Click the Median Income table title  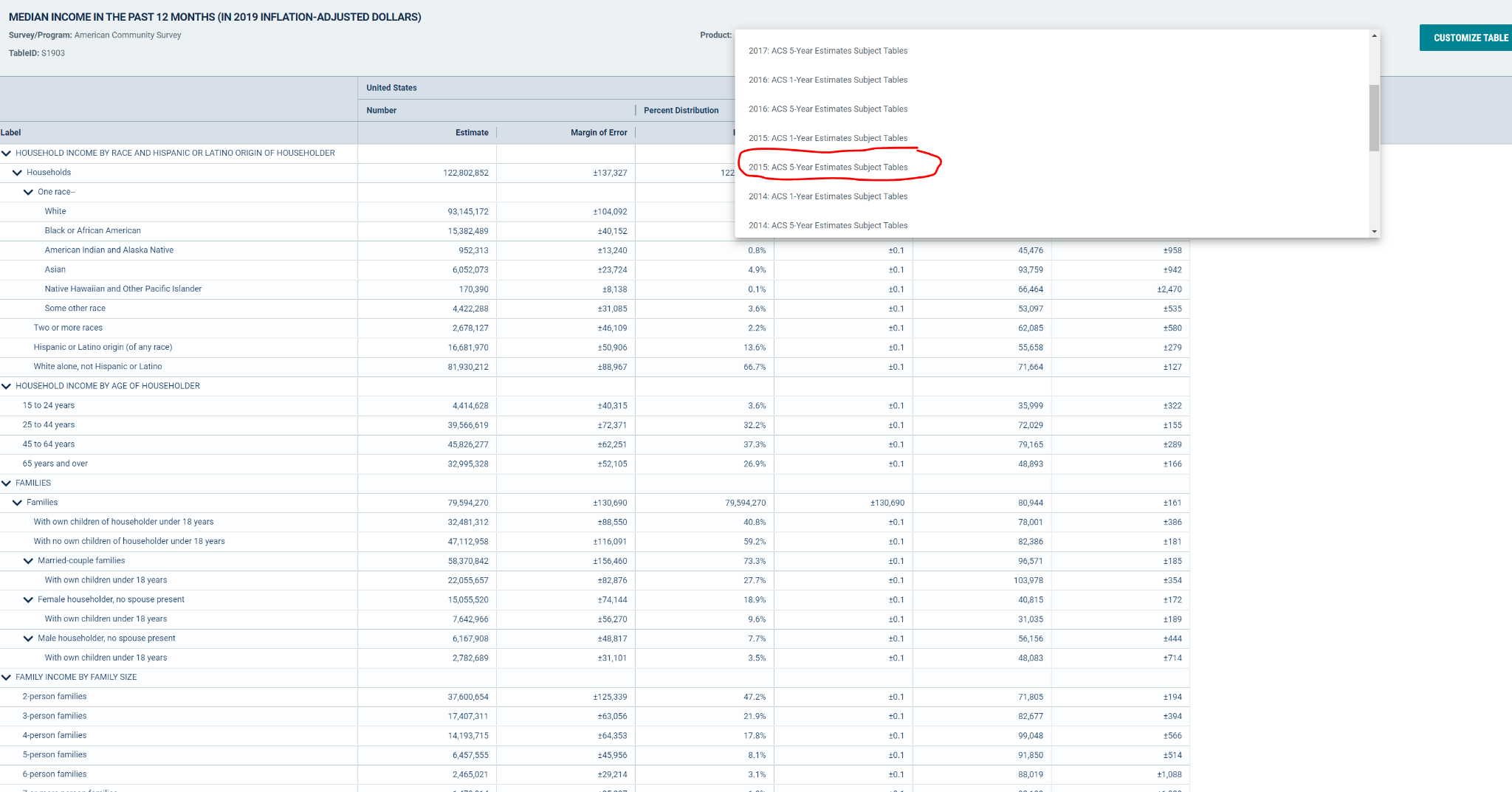pos(215,17)
